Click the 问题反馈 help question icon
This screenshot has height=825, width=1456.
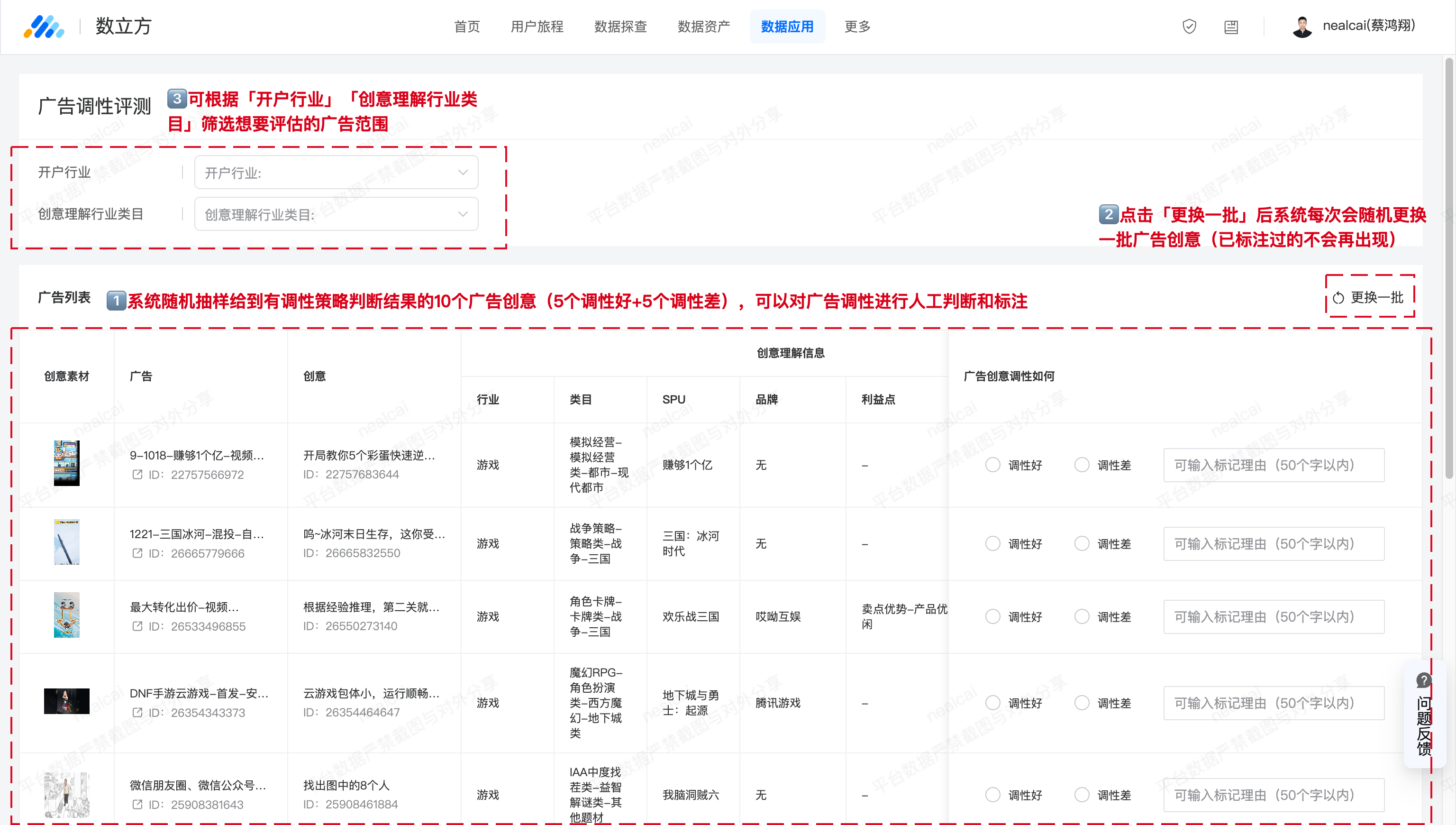(1424, 680)
